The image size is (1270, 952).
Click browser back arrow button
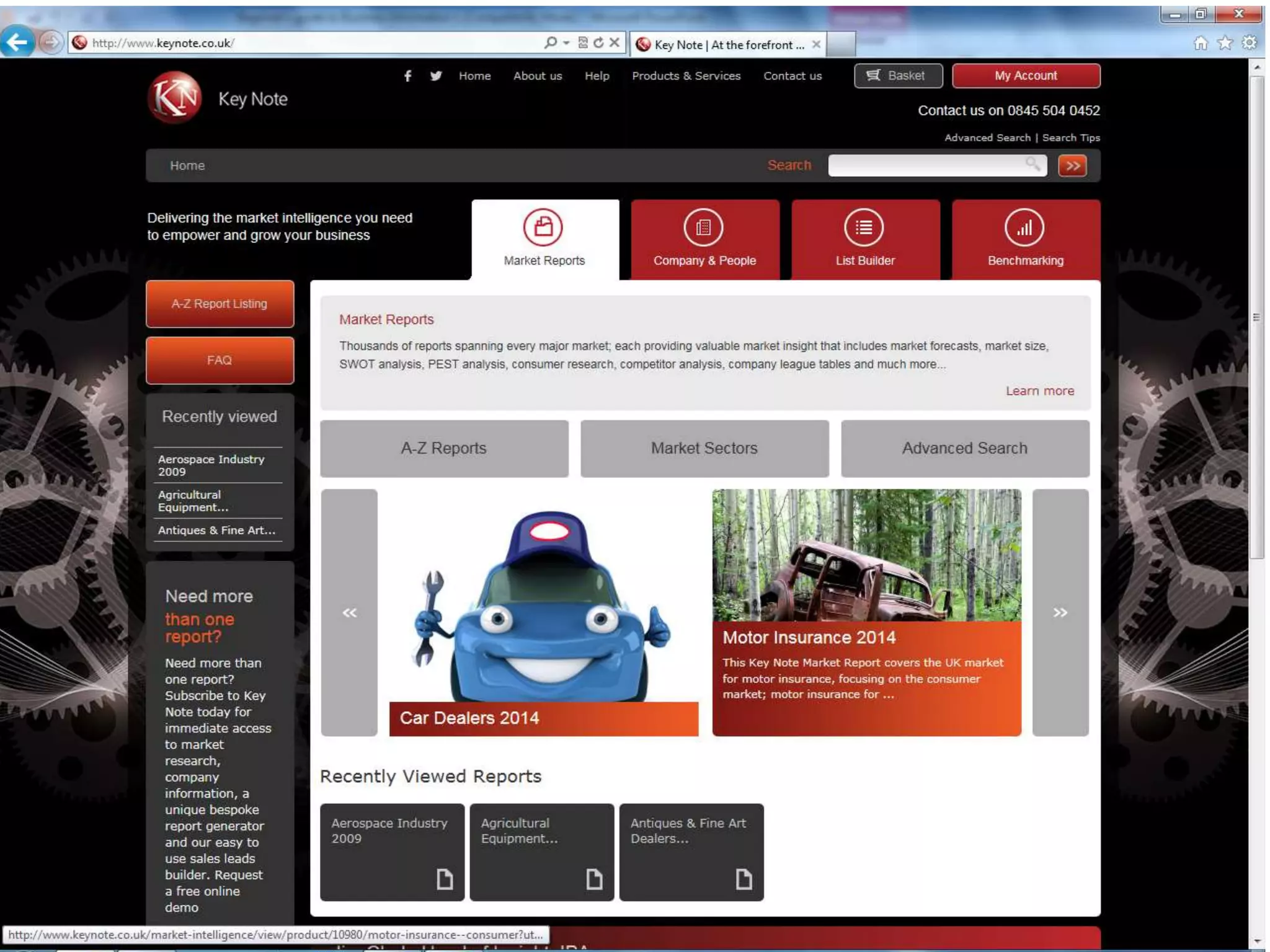pos(17,42)
